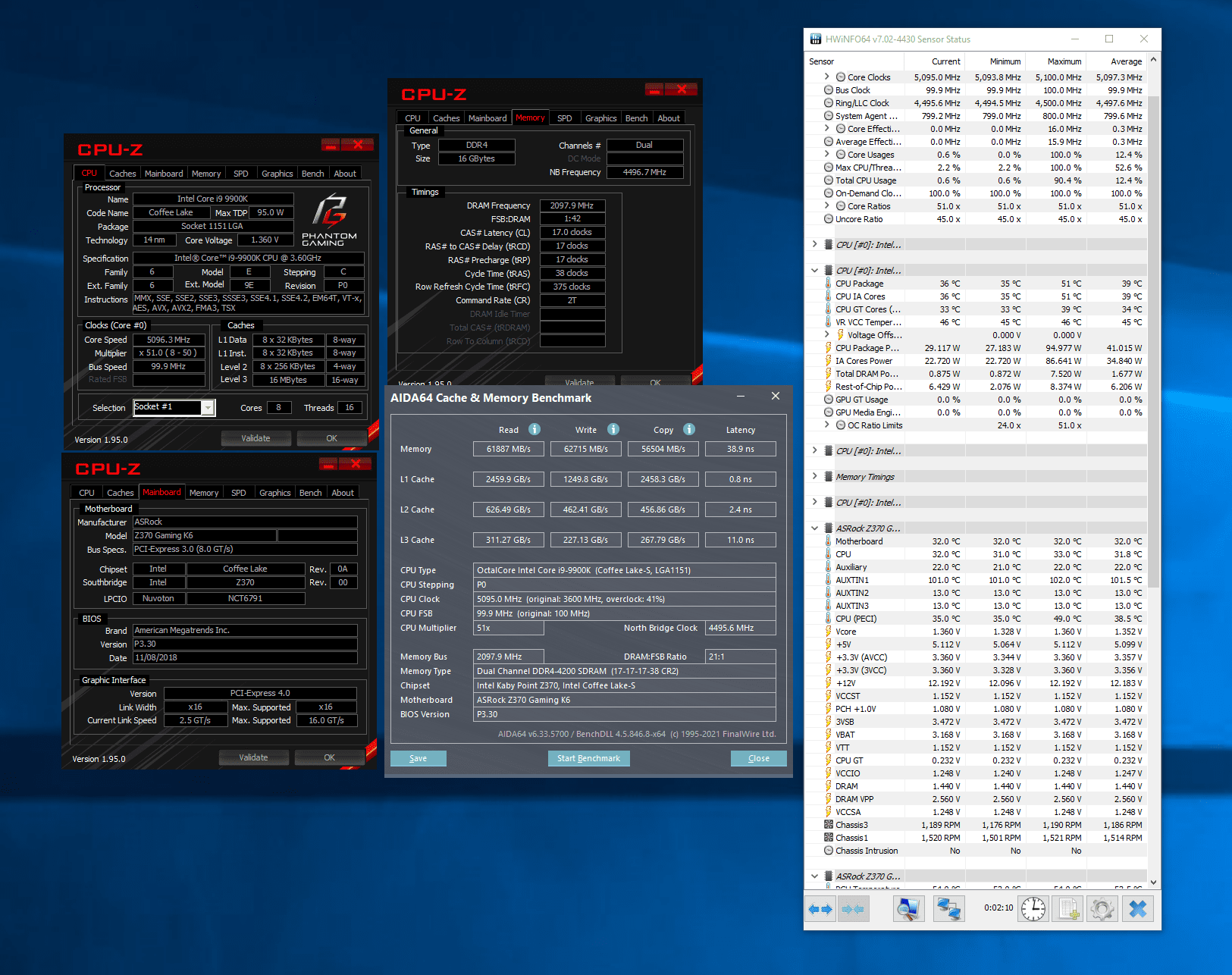Viewport: 1232px width, 975px height.
Task: Expand the Memory Timings sensor group
Action: tap(814, 477)
